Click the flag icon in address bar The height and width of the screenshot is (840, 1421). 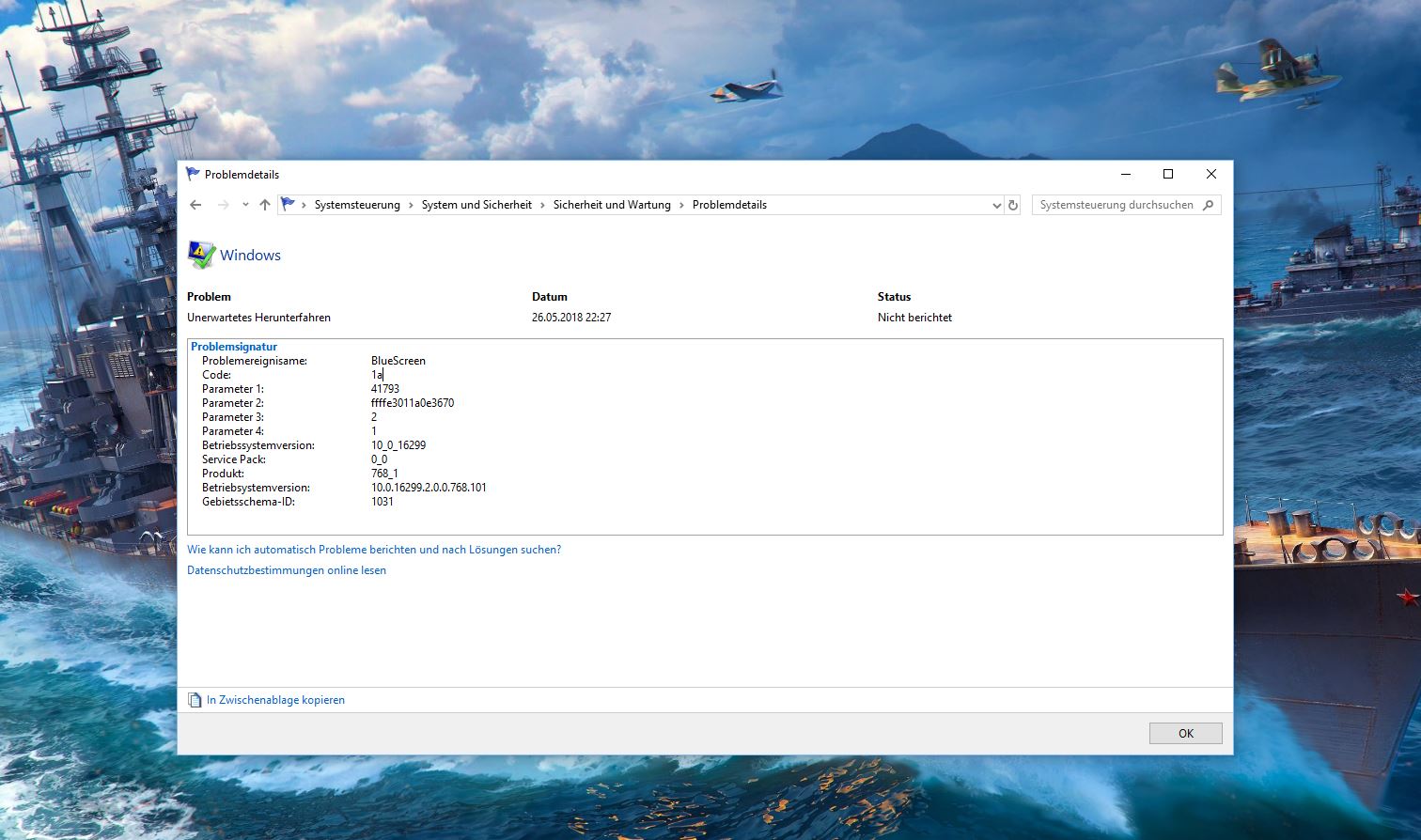pyautogui.click(x=289, y=204)
